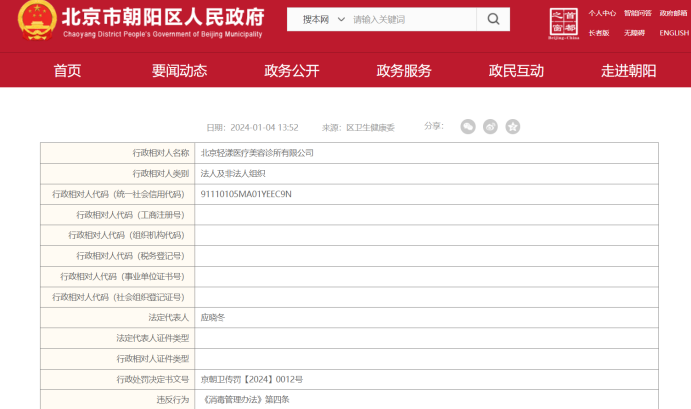This screenshot has width=691, height=409.
Task: Open the 政务公开 navigation item
Action: click(x=292, y=71)
